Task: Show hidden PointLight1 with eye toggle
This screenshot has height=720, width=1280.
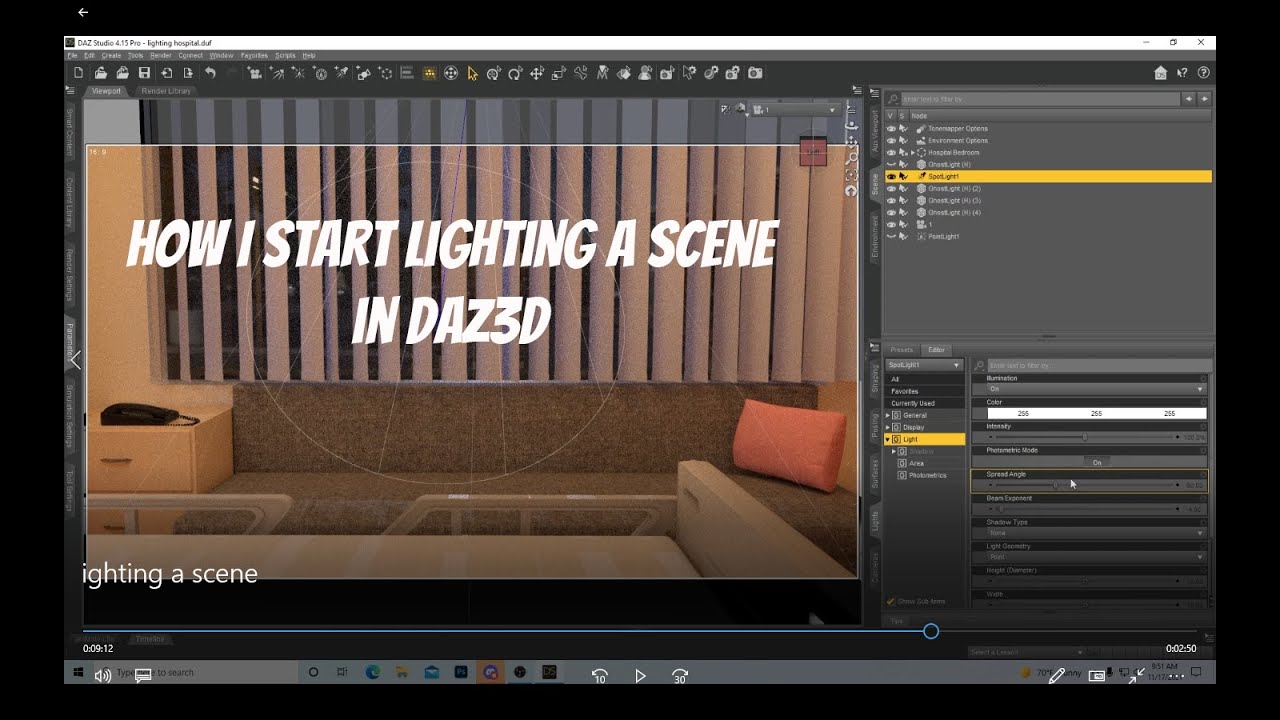Action: coord(891,236)
